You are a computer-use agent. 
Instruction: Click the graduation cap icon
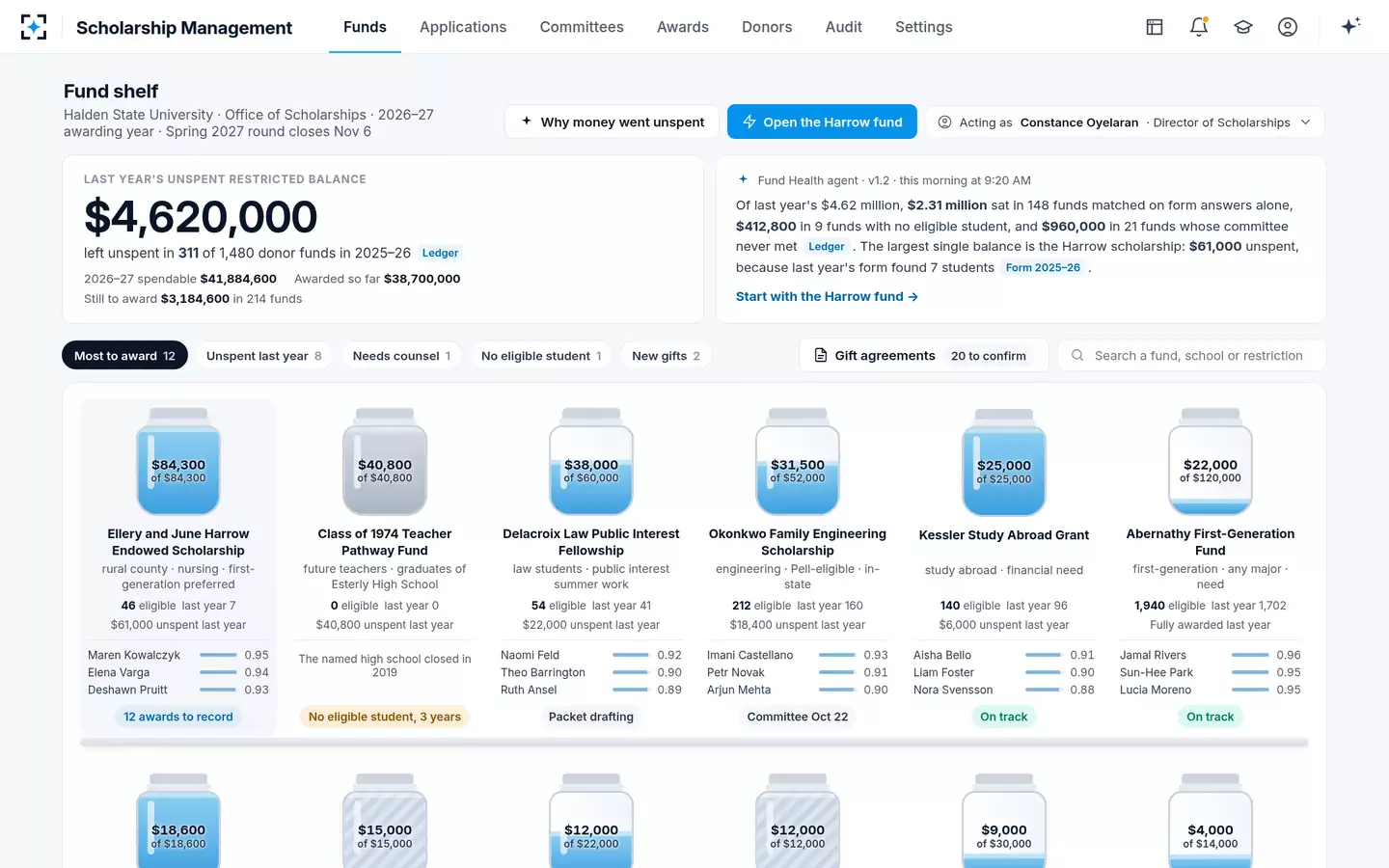pos(1243,27)
